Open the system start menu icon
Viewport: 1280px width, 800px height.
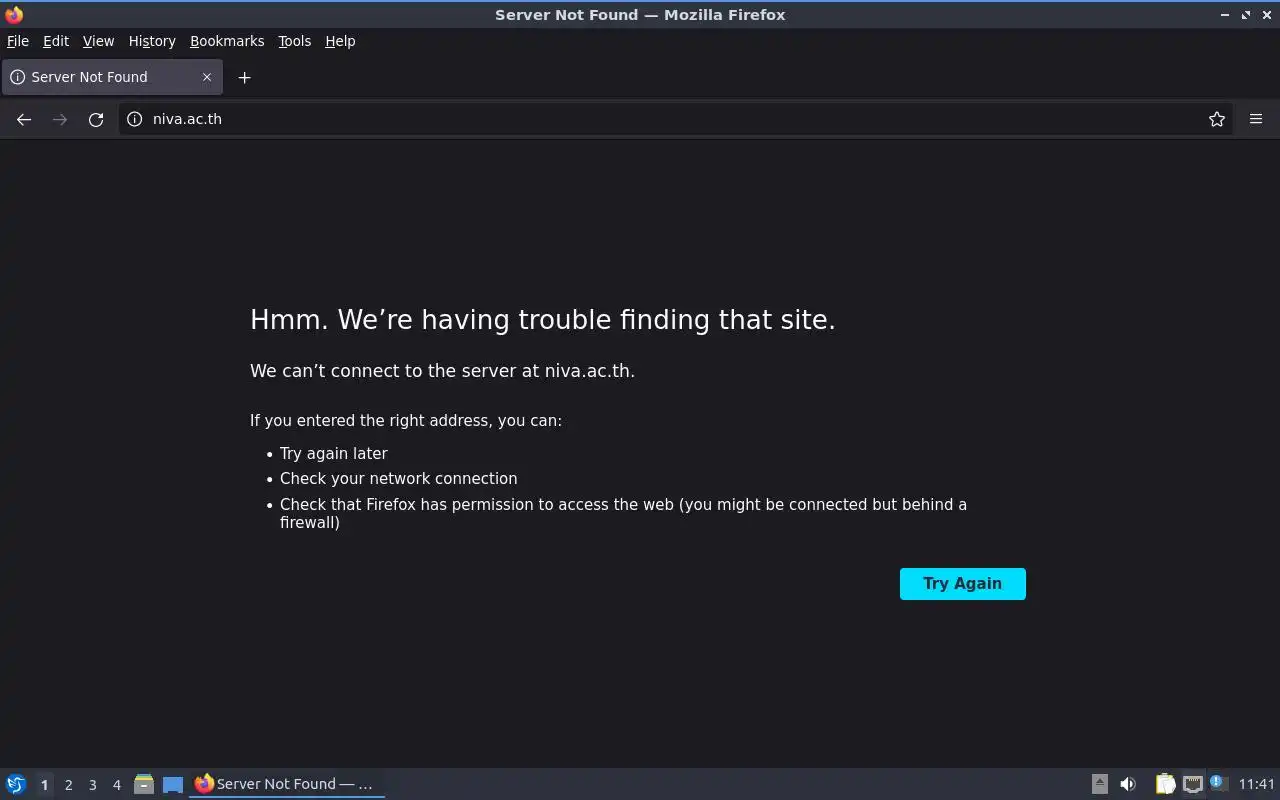point(16,784)
